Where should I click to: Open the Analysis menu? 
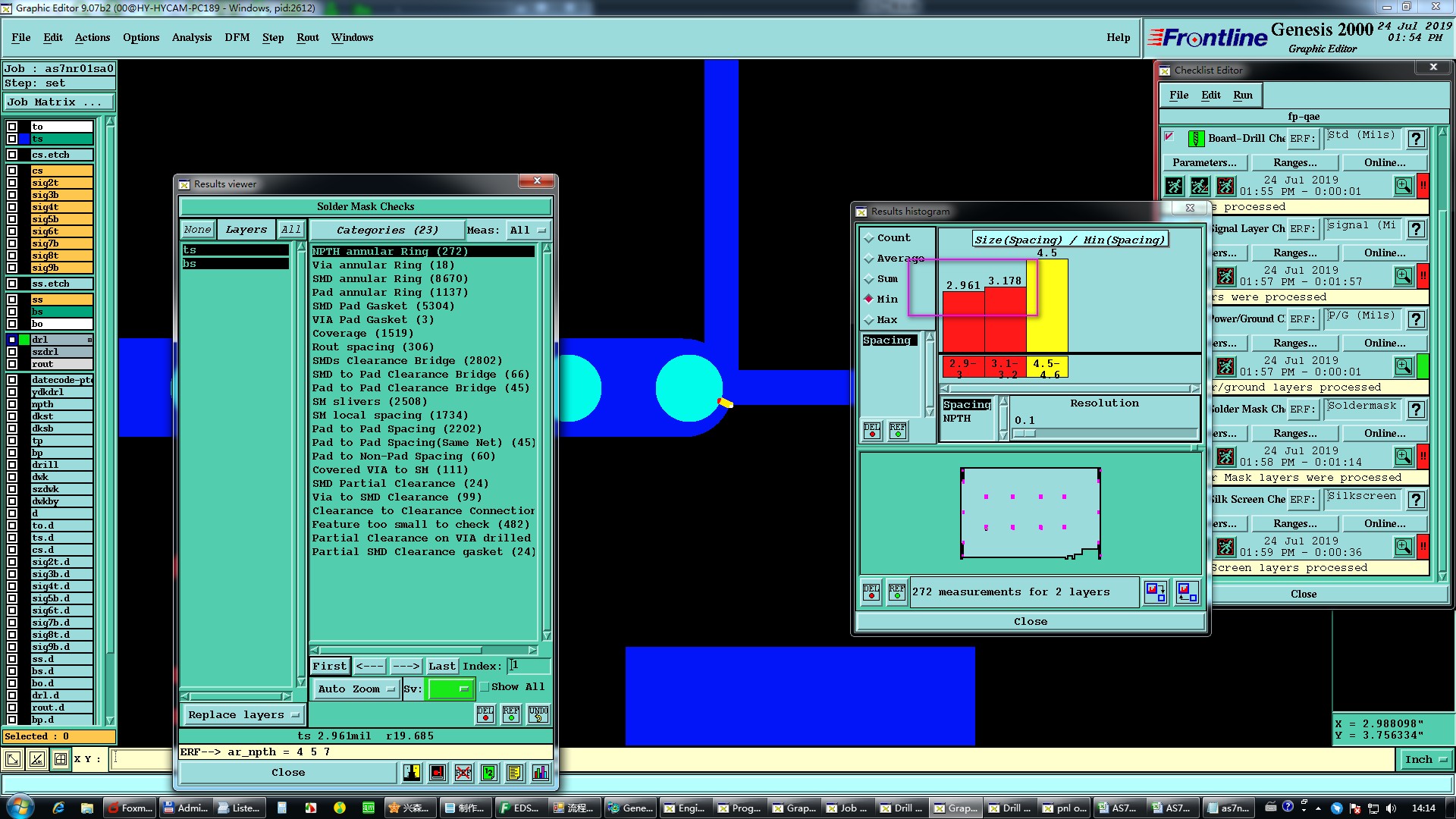(191, 37)
